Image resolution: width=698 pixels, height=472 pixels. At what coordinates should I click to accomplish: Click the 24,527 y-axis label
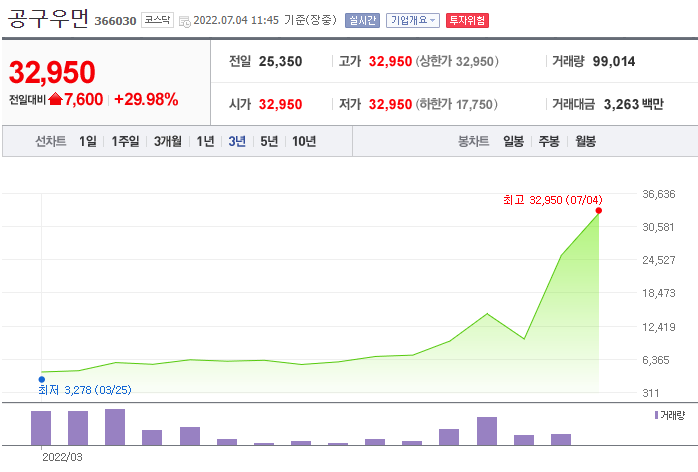click(659, 260)
